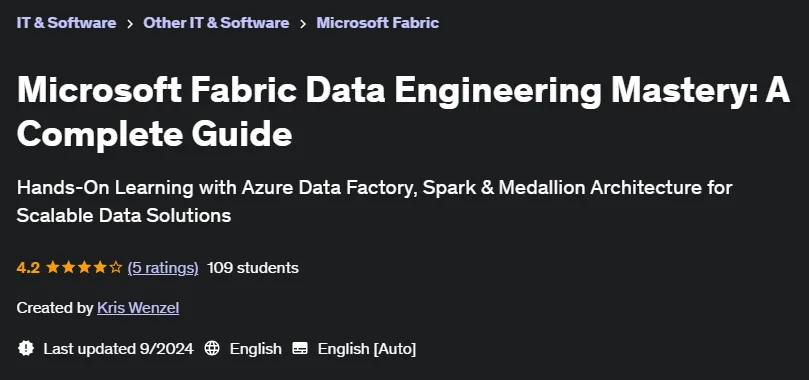The image size is (809, 380).
Task: Visit instructor Kris Wenzel's profile
Action: 138,308
